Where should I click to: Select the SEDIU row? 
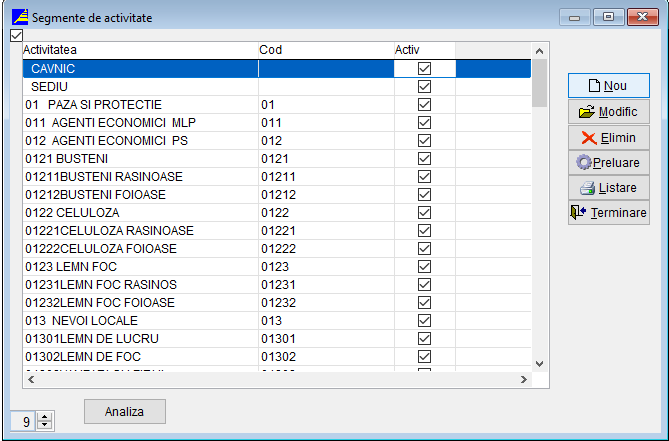140,87
